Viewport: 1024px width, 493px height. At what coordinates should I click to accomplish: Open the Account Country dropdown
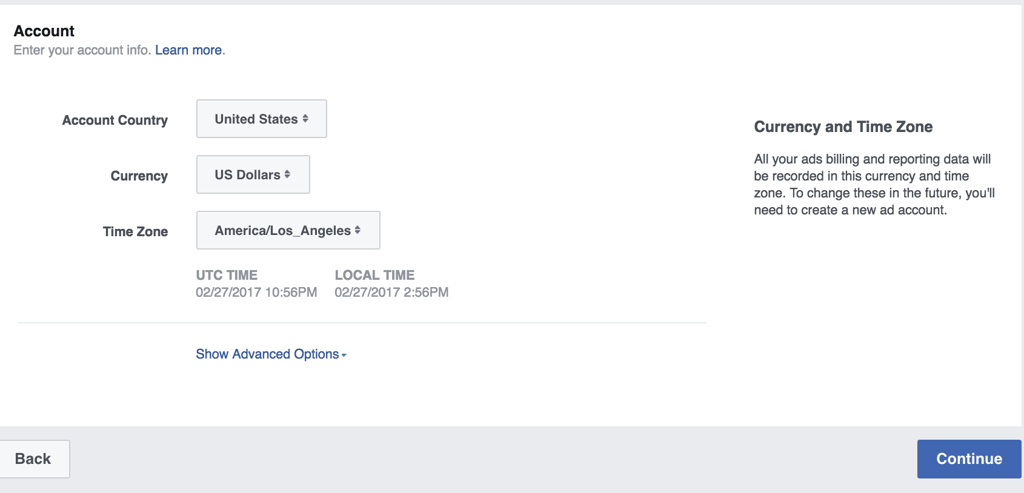pyautogui.click(x=261, y=119)
